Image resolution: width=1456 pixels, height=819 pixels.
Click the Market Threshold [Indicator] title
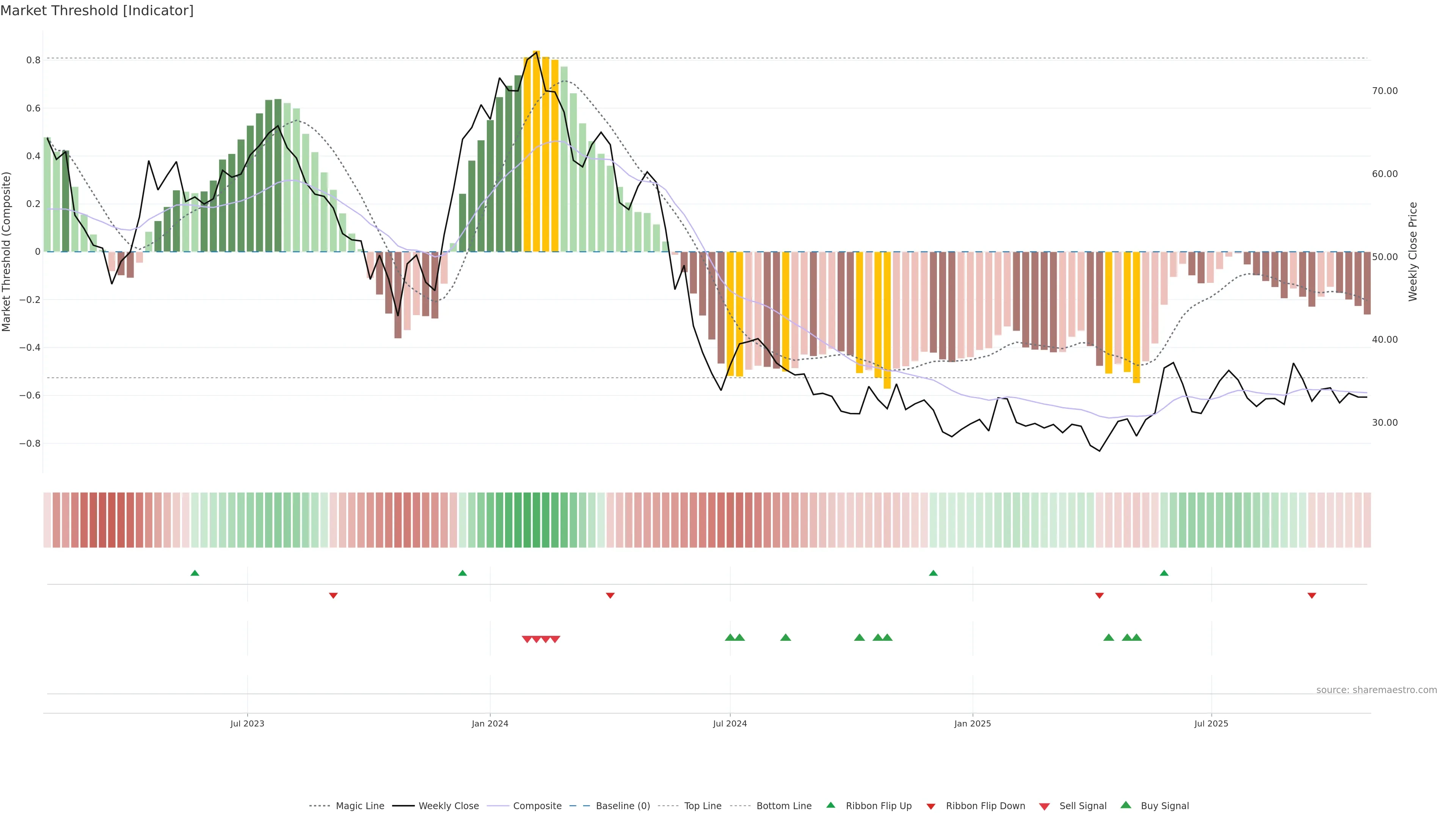(x=97, y=11)
